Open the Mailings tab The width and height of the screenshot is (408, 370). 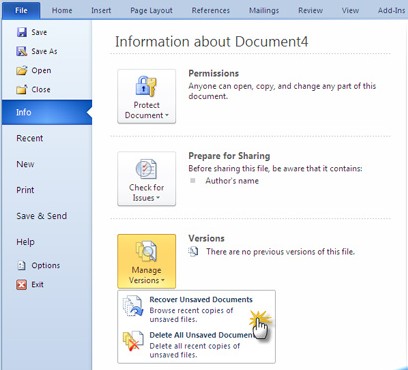click(264, 10)
